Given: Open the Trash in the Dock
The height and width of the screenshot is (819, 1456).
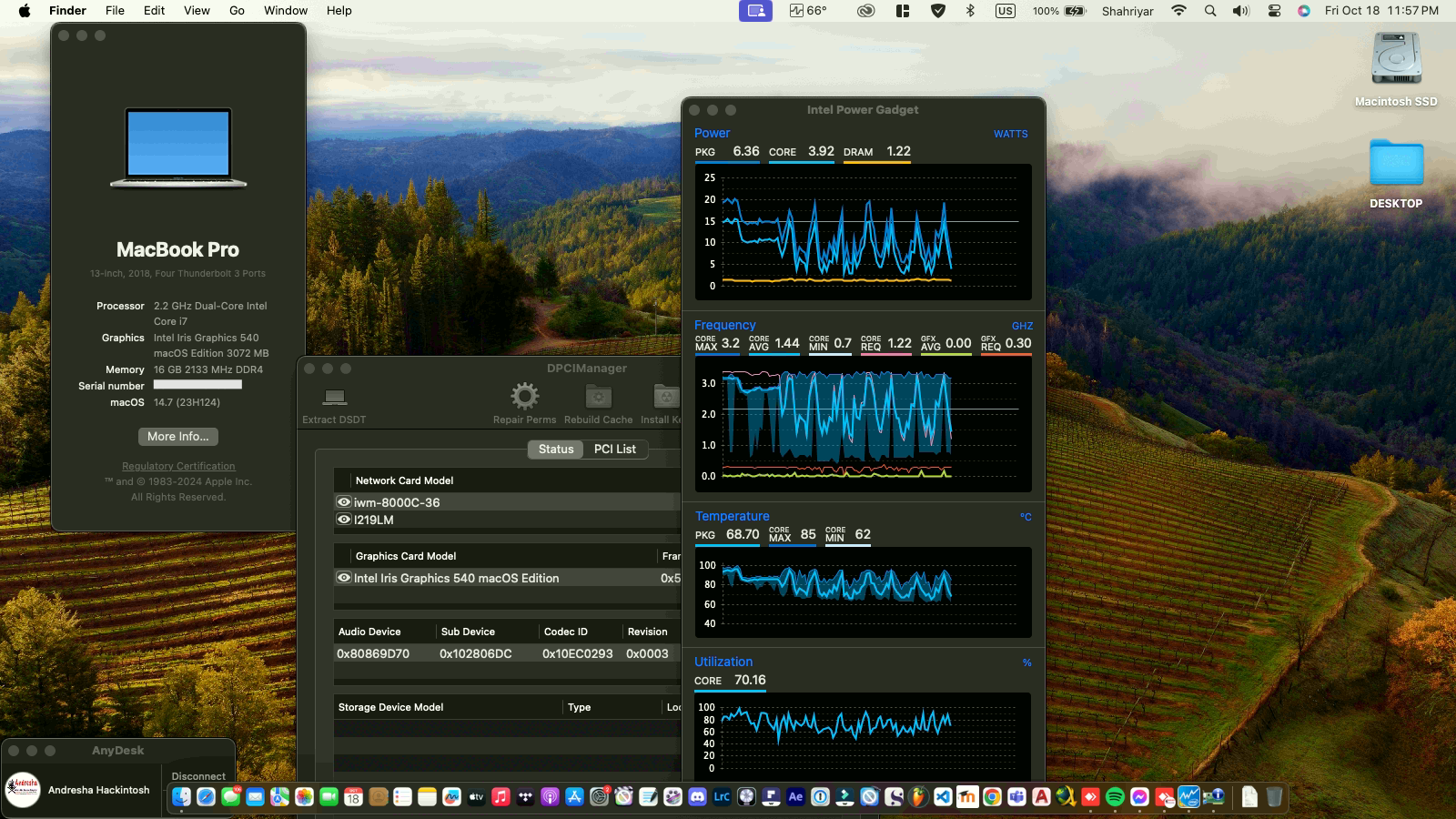Looking at the screenshot, I should click(x=1274, y=796).
